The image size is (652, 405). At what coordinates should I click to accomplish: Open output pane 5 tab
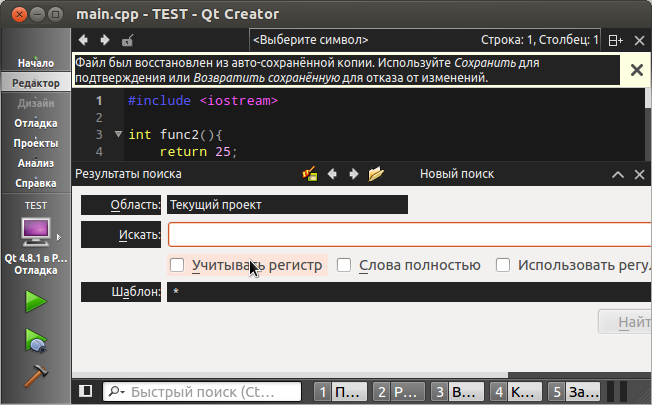click(574, 392)
